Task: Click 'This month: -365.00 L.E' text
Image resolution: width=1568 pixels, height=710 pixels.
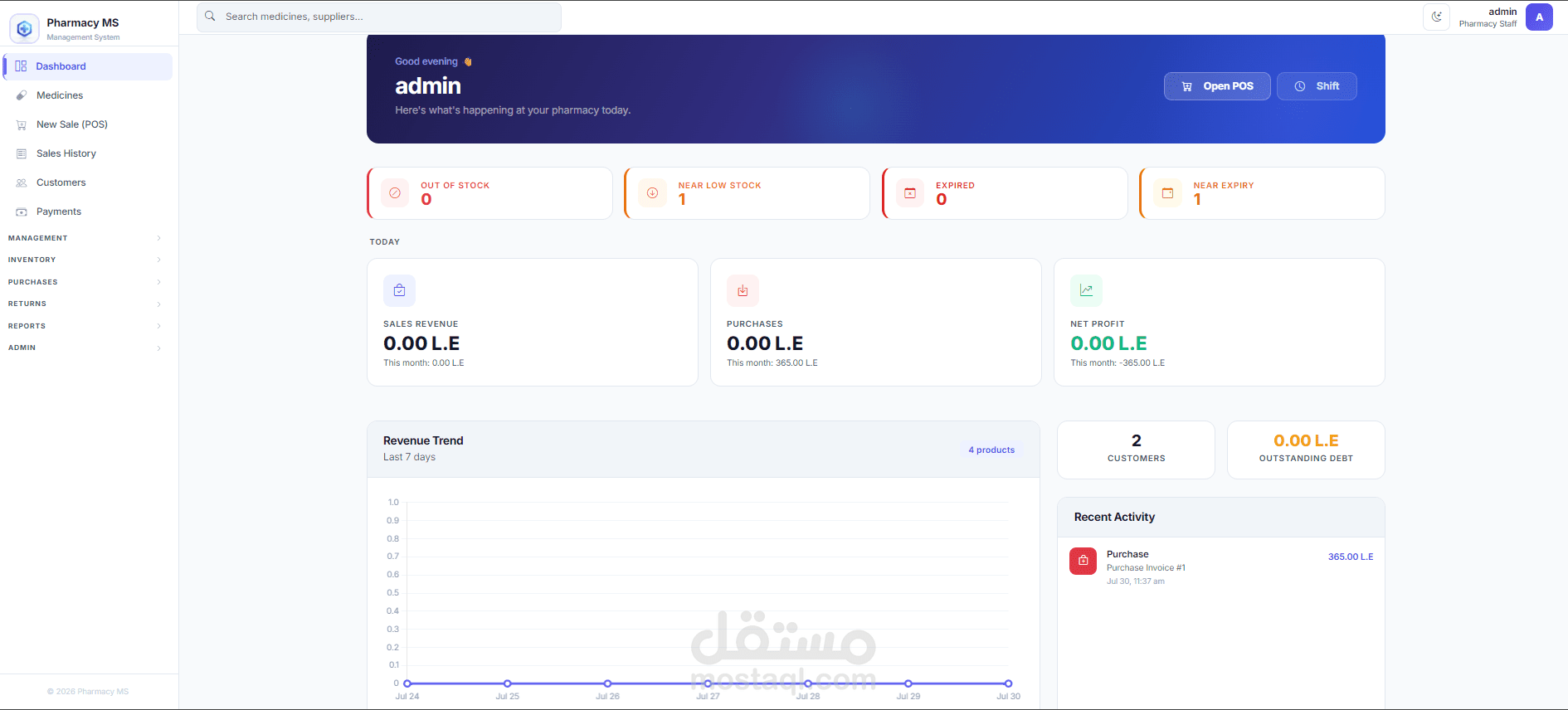Action: pyautogui.click(x=1118, y=363)
